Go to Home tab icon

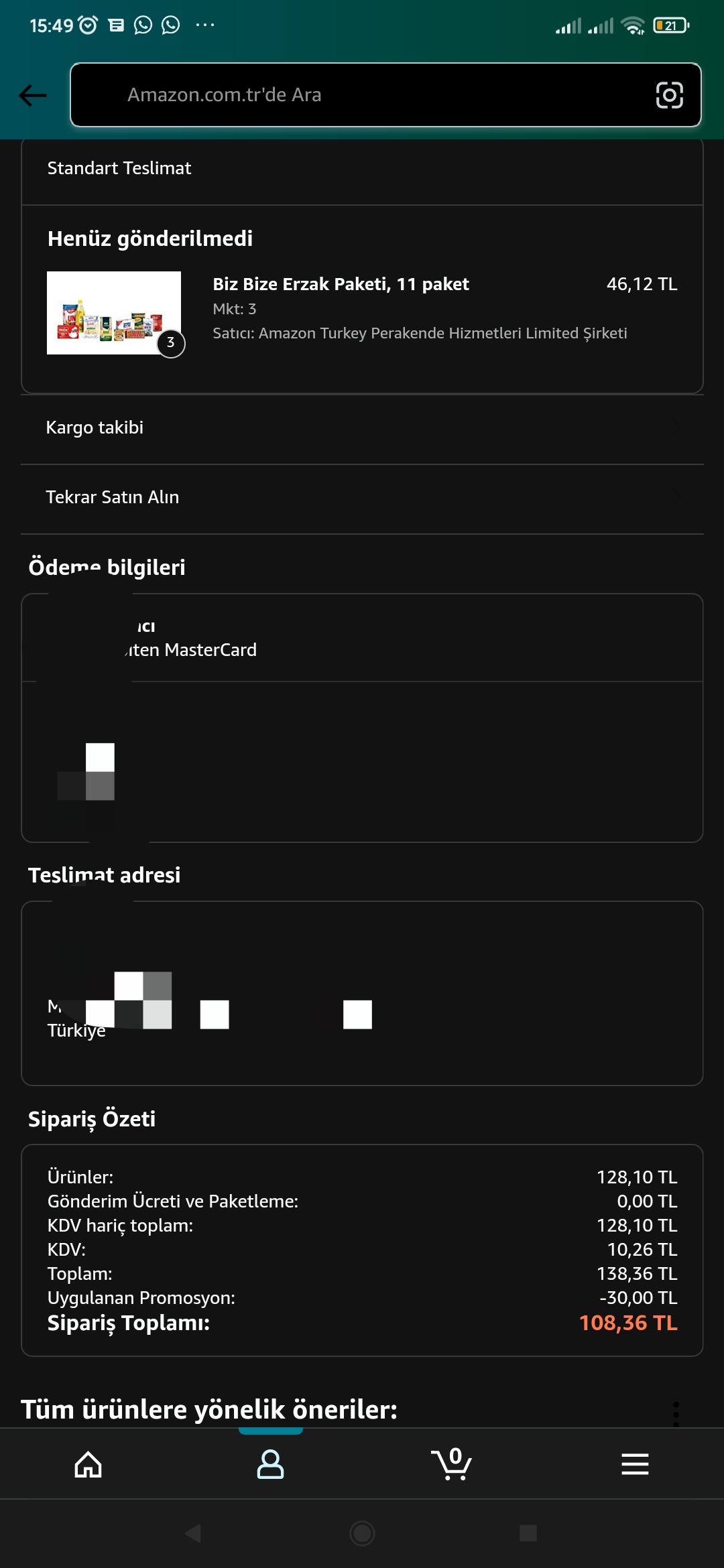(x=88, y=1464)
